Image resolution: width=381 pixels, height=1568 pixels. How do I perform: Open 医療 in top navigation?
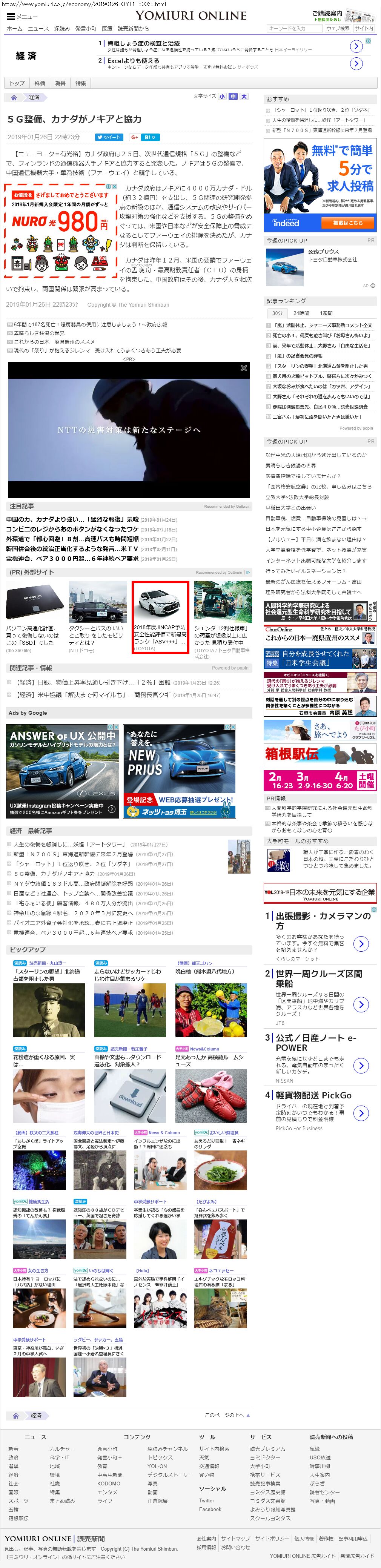(x=107, y=29)
